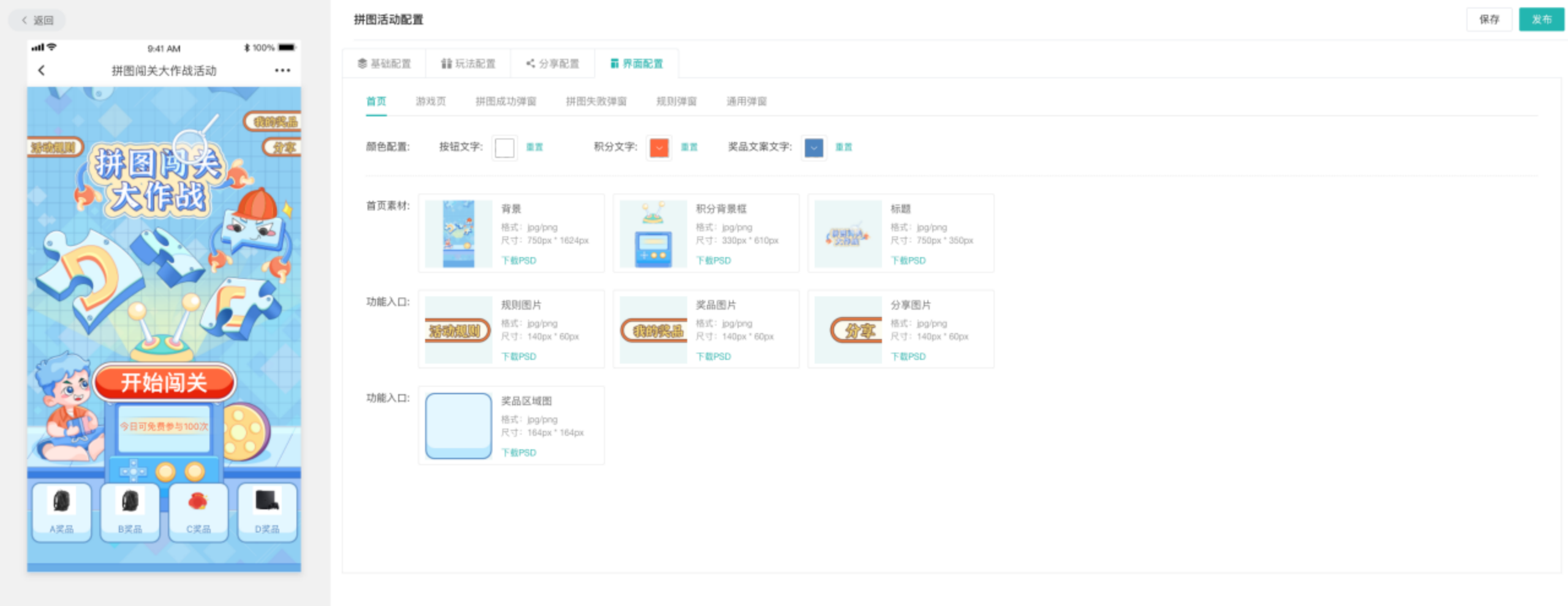The image size is (1568, 606).
Task: Download PSD for 背景
Action: pyautogui.click(x=519, y=260)
